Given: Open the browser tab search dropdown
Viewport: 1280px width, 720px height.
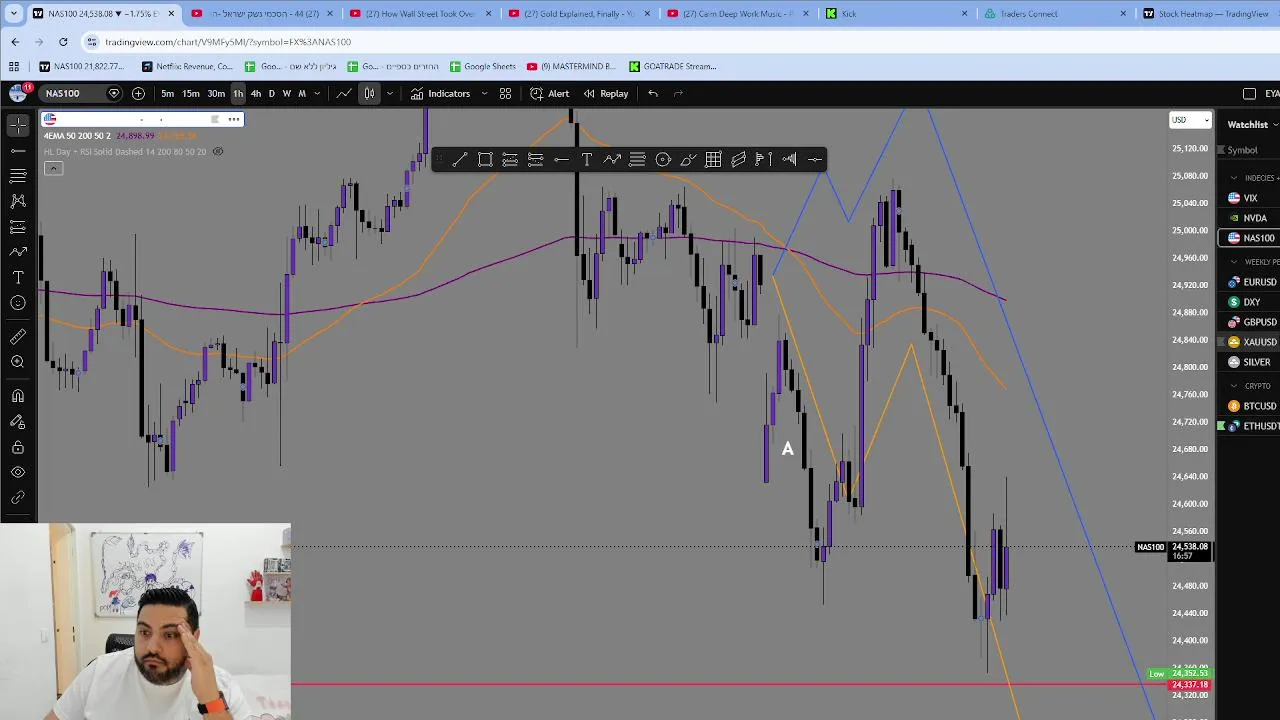Looking at the screenshot, I should click(13, 13).
